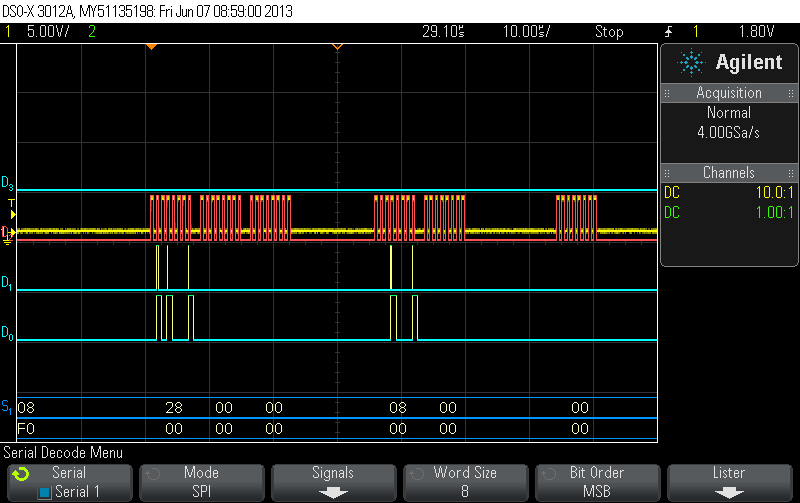800x503 pixels.
Task: Click the 4.00GSa/s sample rate
Action: pyautogui.click(x=729, y=133)
